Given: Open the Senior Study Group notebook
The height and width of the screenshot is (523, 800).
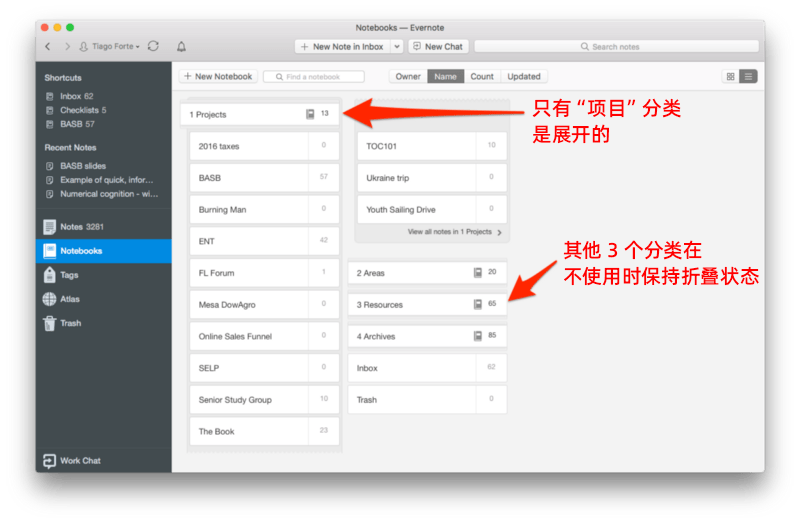Looking at the screenshot, I should (x=264, y=400).
